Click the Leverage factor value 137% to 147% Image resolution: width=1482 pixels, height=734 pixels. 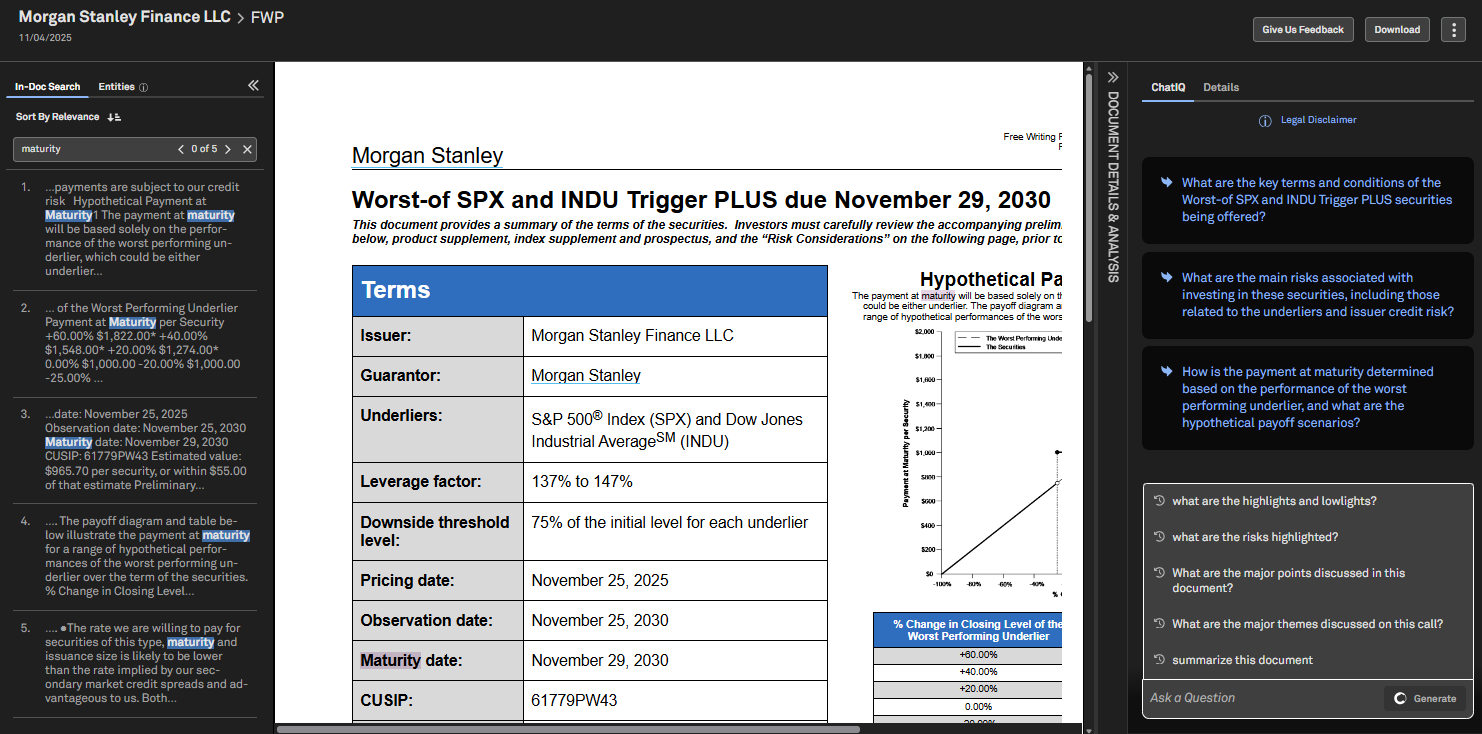[582, 482]
